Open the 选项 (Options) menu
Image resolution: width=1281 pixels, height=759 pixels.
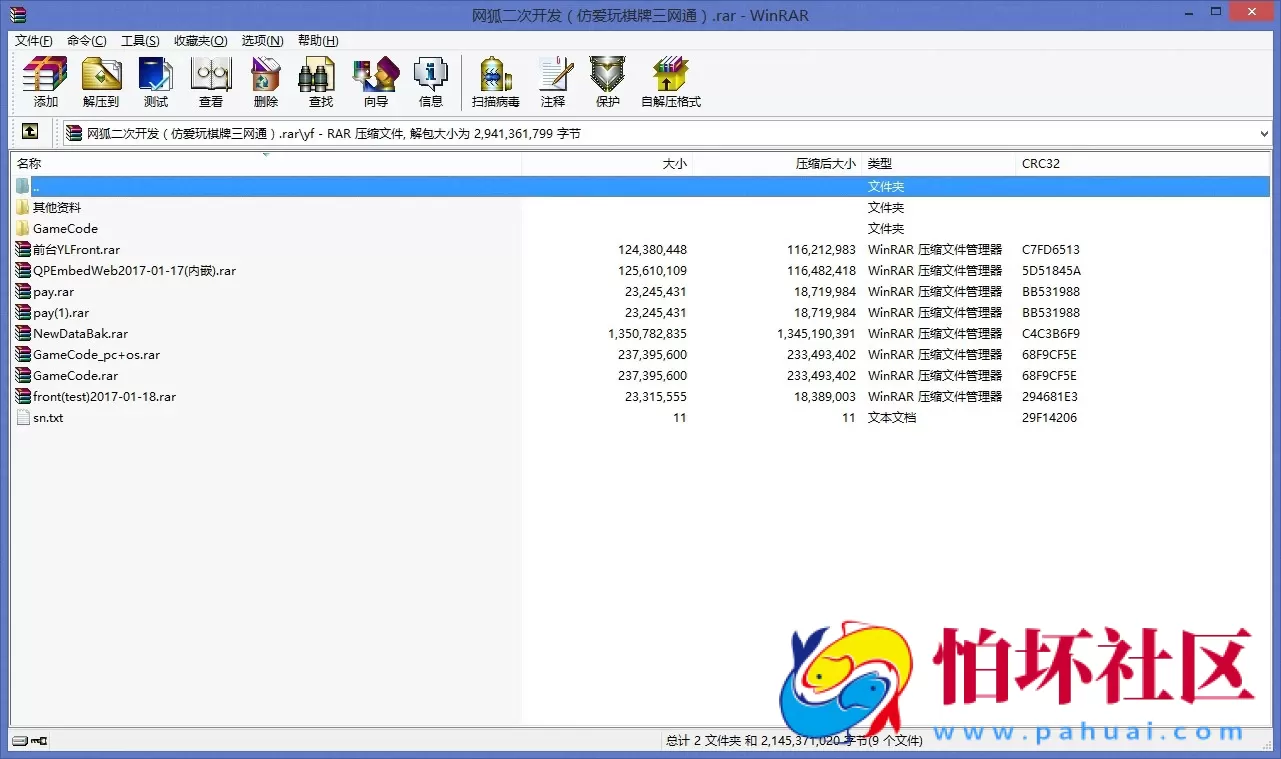tap(261, 40)
